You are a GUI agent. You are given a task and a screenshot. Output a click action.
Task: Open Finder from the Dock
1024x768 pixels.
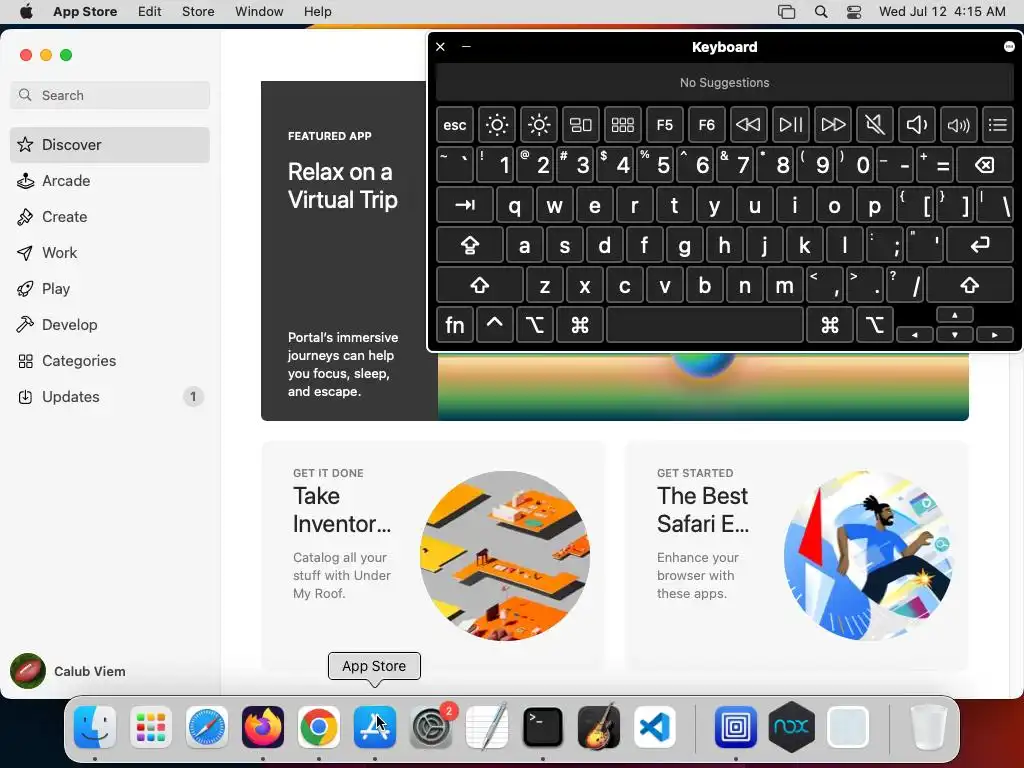point(95,727)
